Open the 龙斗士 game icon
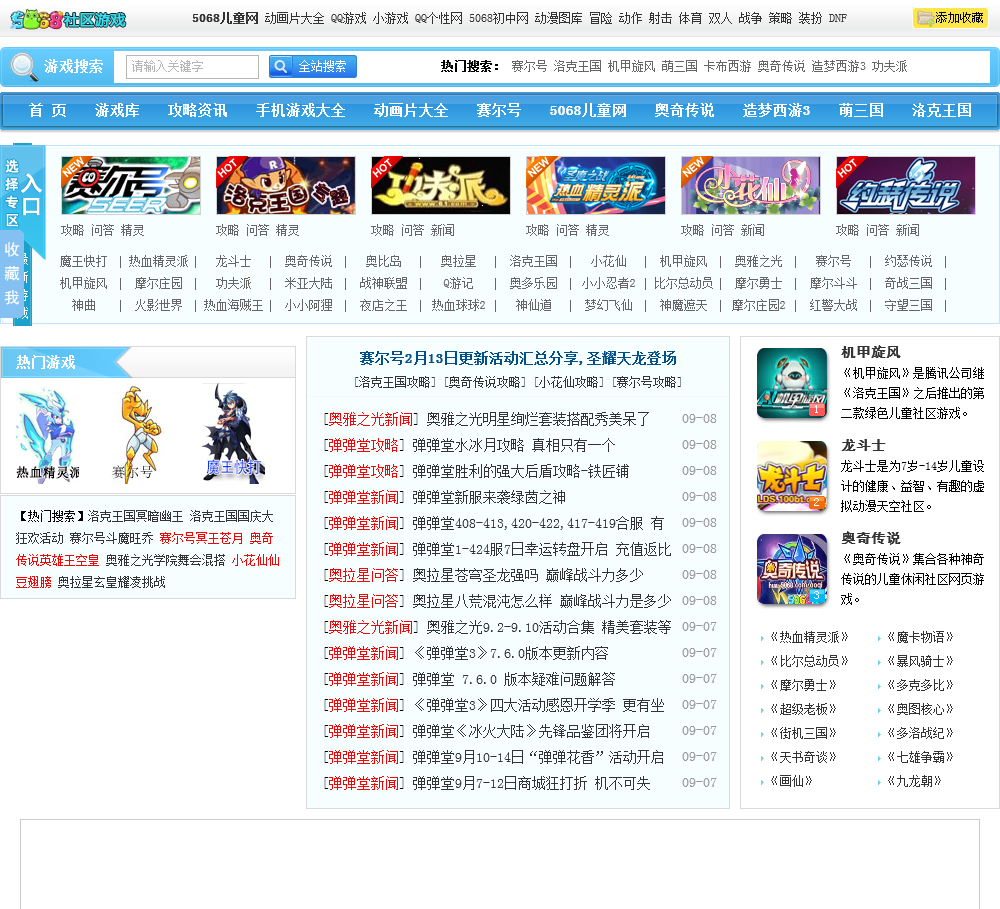 792,477
